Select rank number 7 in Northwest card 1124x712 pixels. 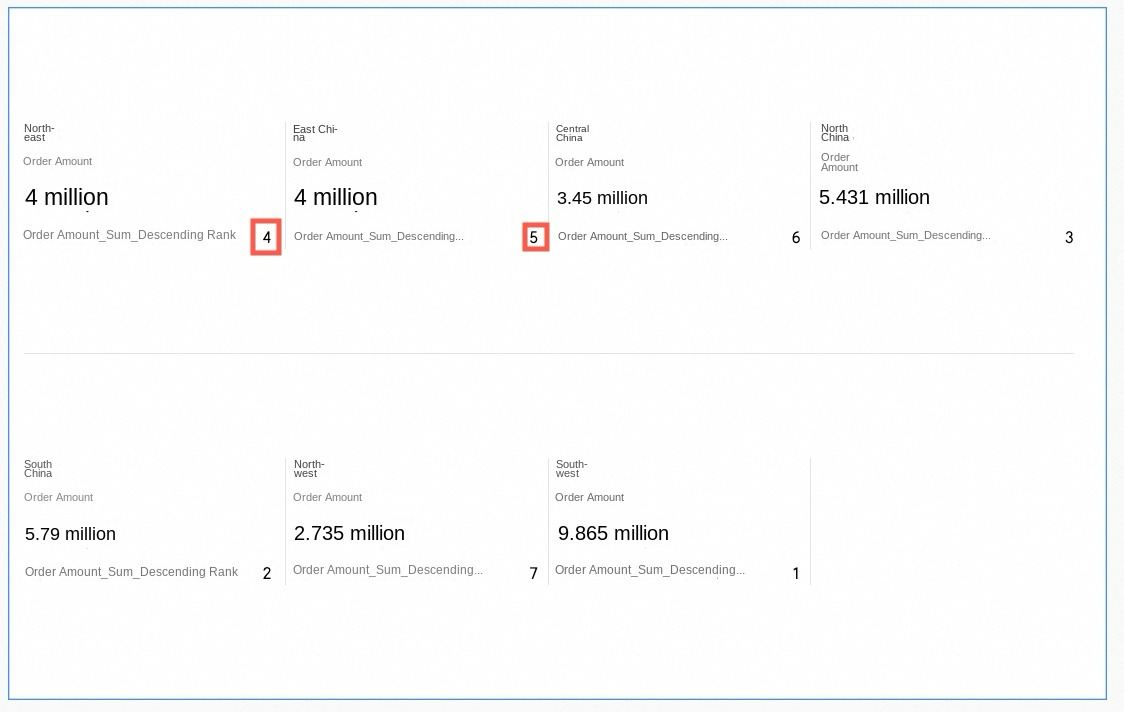[534, 574]
